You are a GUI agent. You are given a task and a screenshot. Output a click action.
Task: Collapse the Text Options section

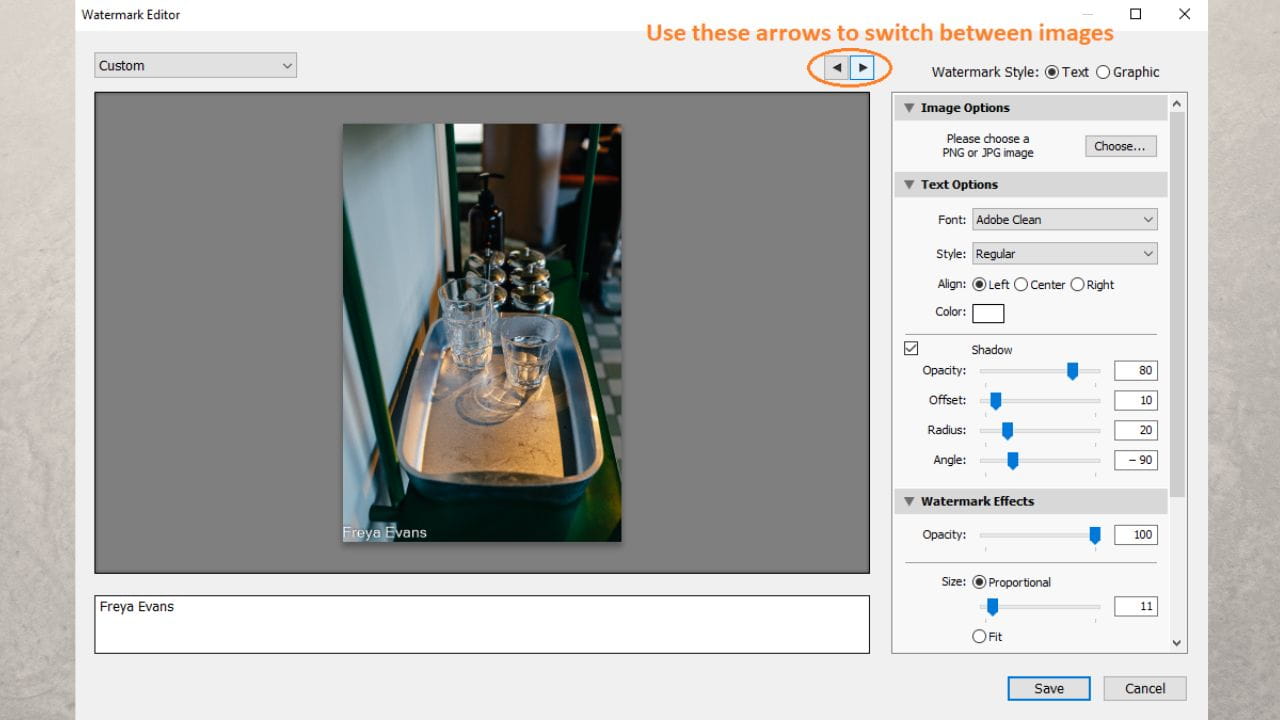pos(910,185)
